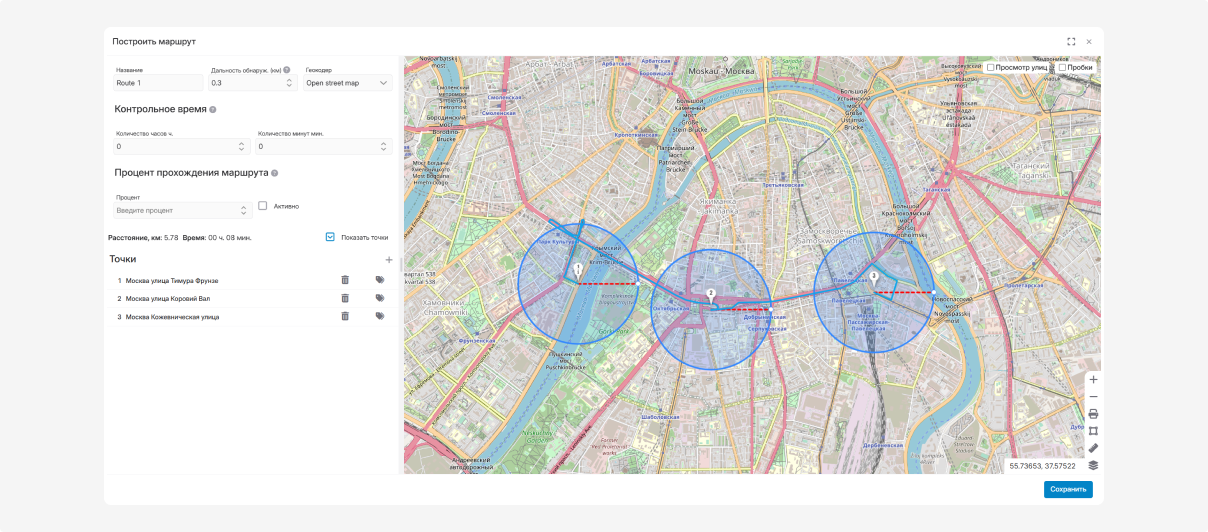The width and height of the screenshot is (1208, 532).
Task: Open tag for Коровий Вал point
Action: tap(380, 298)
